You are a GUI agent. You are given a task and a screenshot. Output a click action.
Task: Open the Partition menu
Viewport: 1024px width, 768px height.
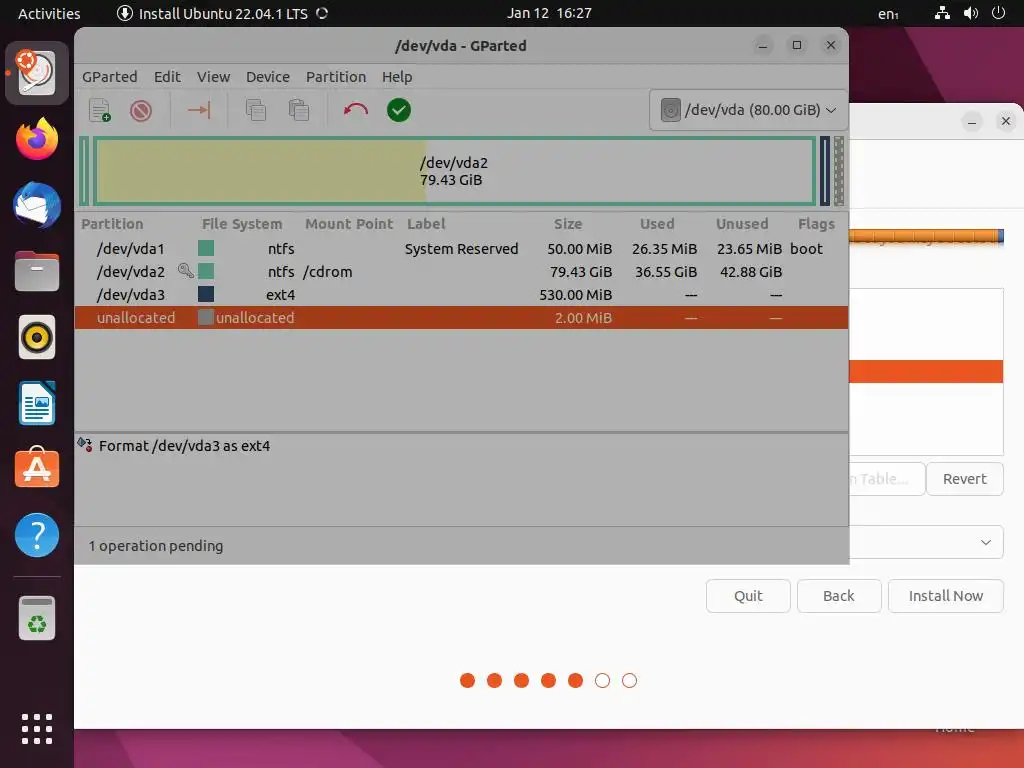[336, 76]
